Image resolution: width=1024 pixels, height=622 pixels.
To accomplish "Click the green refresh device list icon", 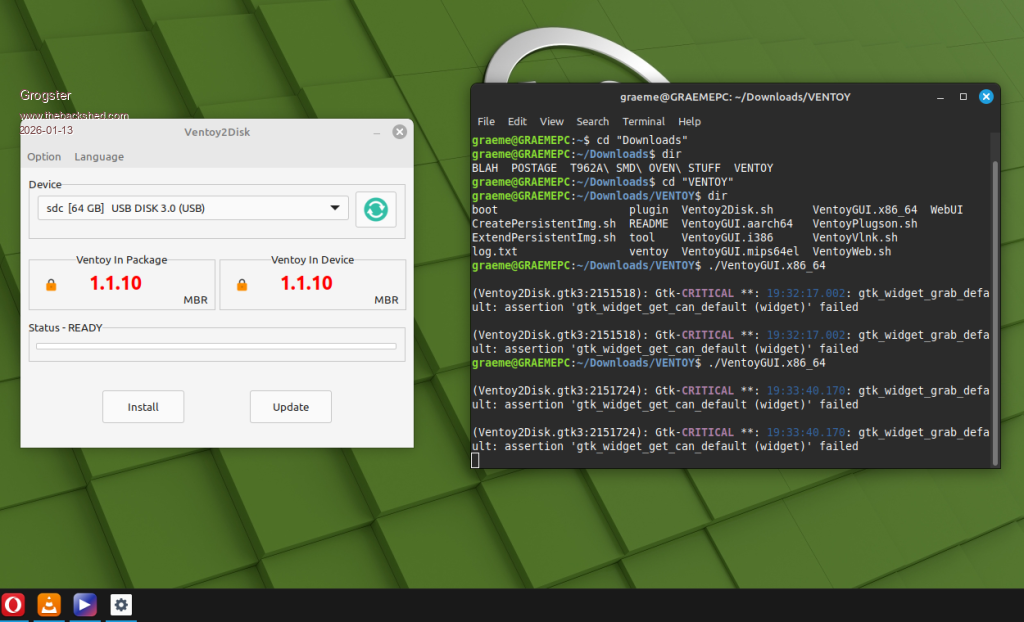I will point(376,209).
